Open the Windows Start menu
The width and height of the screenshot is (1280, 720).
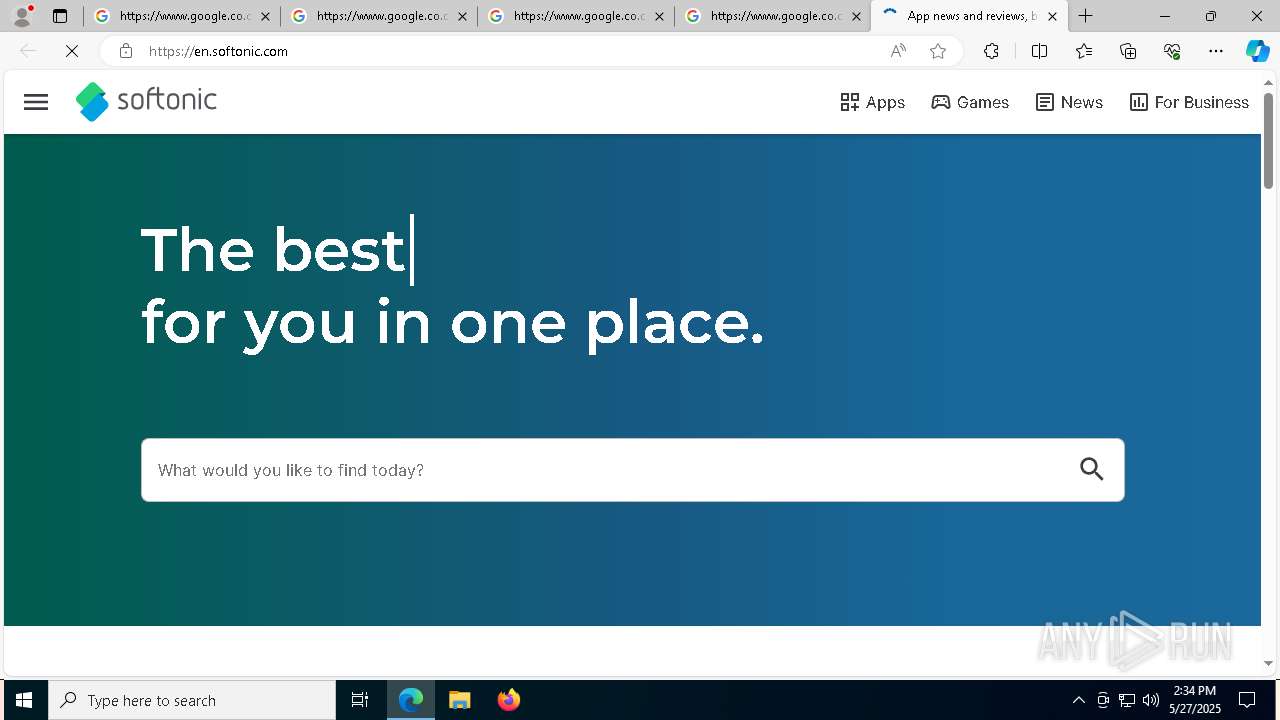[x=24, y=700]
